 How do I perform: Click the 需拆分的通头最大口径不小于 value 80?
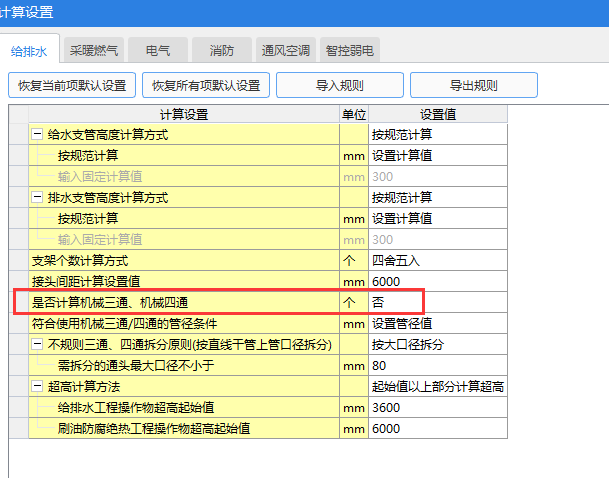point(437,366)
